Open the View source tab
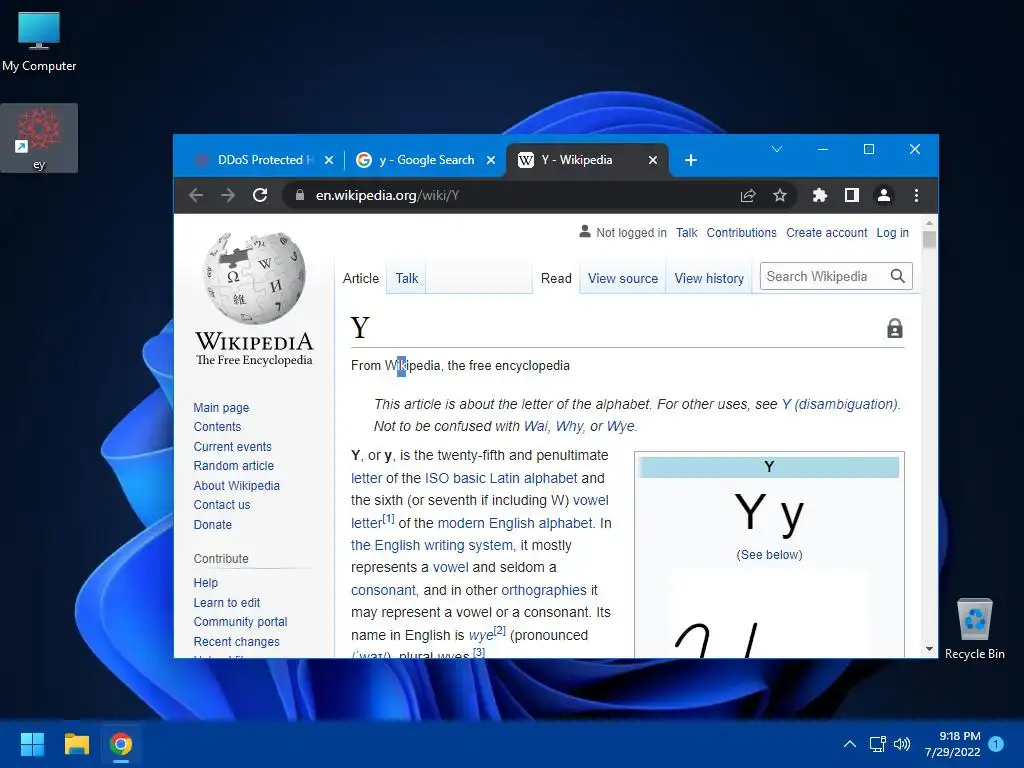The image size is (1024, 768). point(622,278)
